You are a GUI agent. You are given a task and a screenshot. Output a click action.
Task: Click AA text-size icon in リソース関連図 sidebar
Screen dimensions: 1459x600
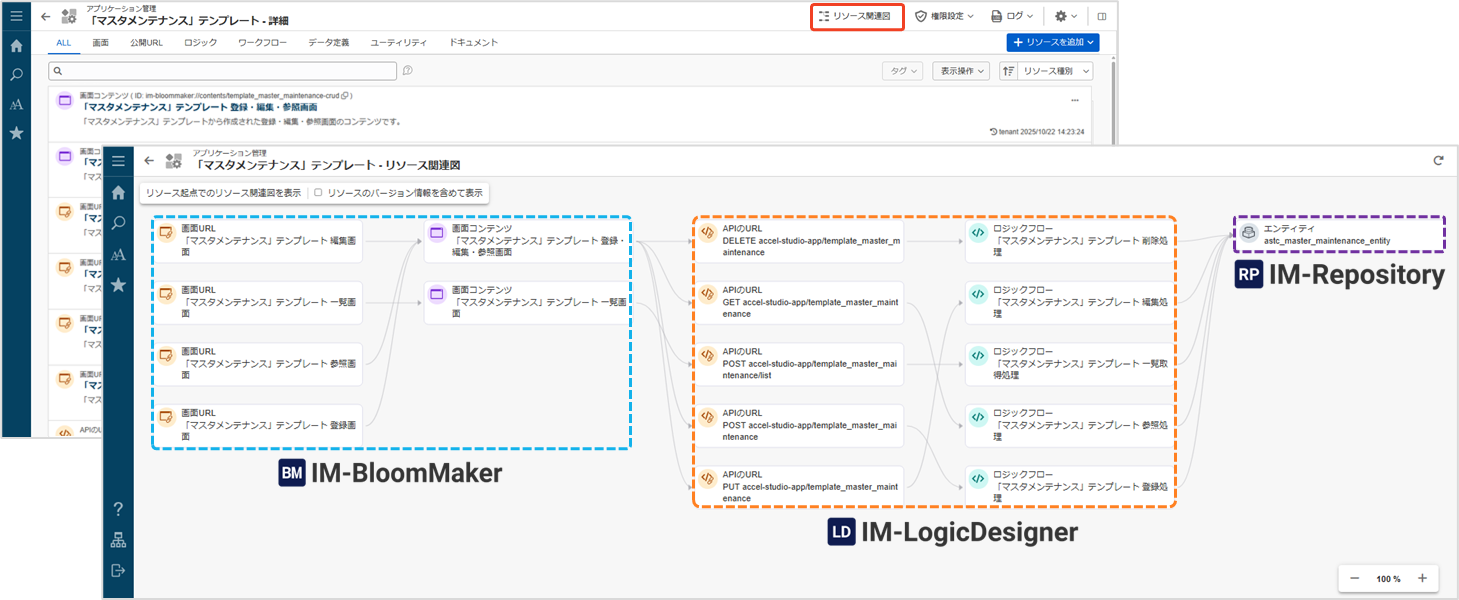pyautogui.click(x=118, y=254)
